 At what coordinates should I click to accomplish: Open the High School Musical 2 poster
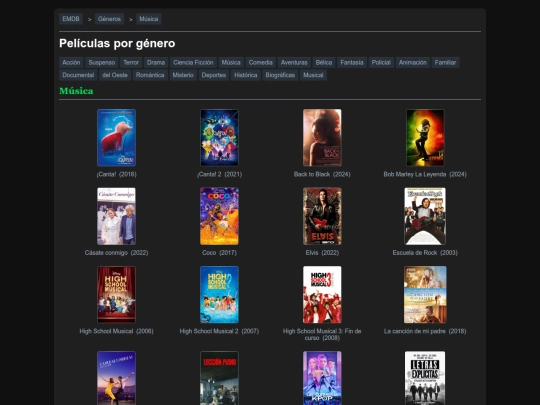tap(219, 294)
